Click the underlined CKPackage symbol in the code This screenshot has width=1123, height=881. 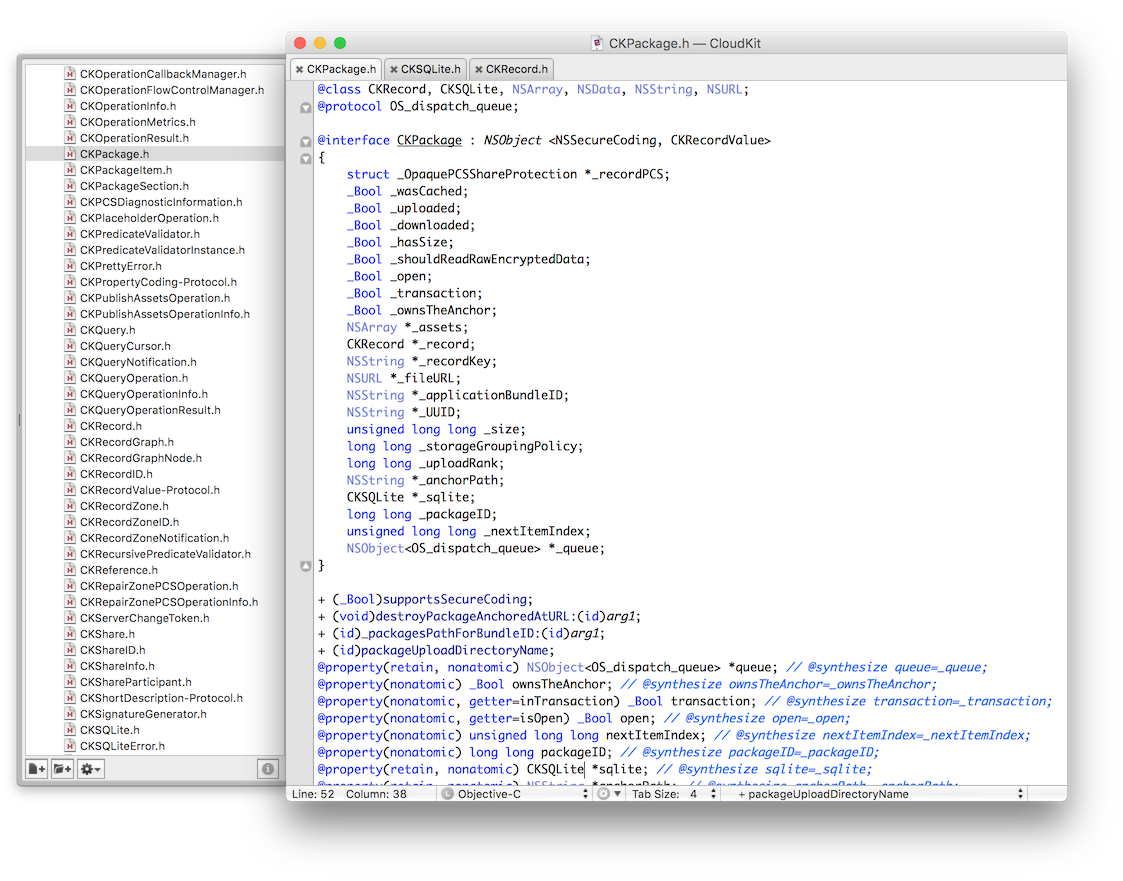click(x=429, y=140)
